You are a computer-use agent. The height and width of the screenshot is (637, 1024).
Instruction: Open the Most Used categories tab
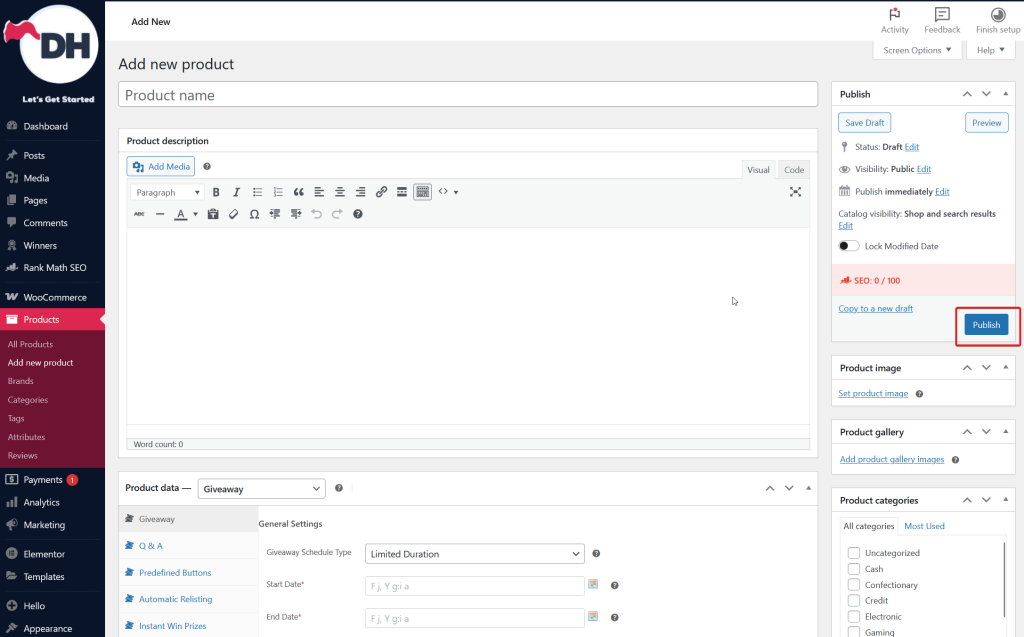(x=924, y=526)
